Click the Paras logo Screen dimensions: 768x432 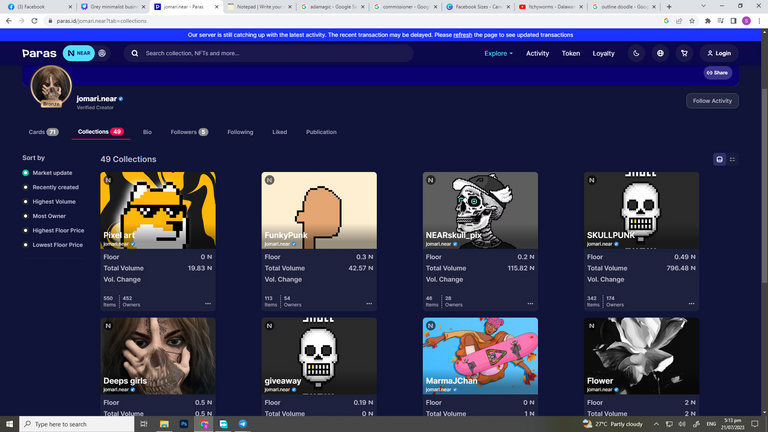pyautogui.click(x=40, y=53)
